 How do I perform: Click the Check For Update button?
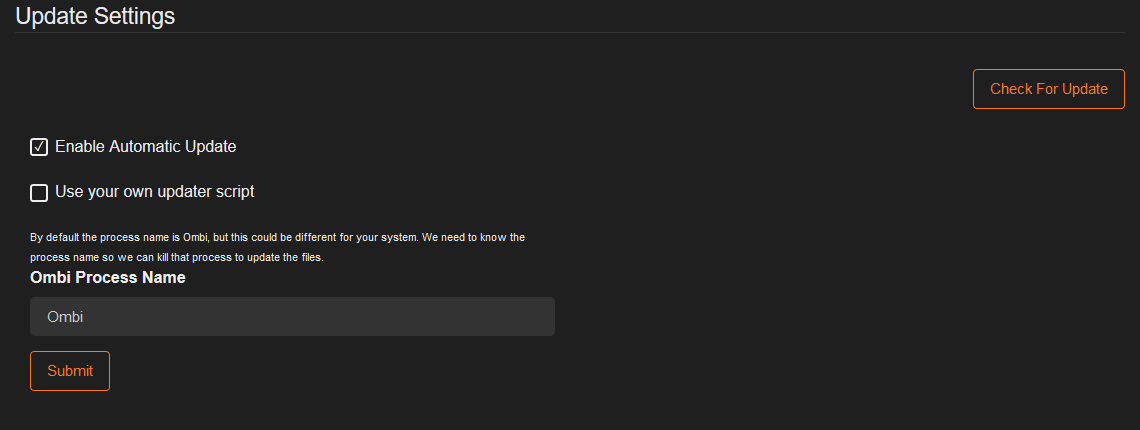coord(1048,89)
